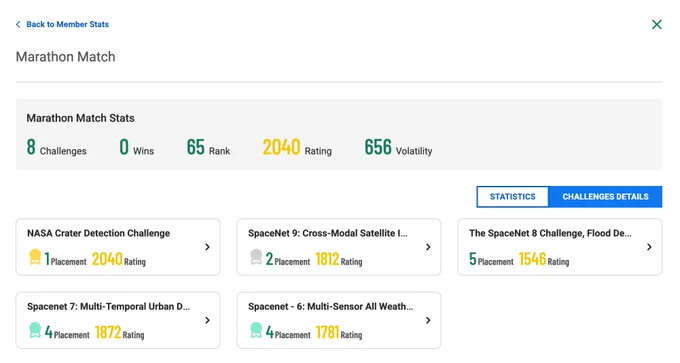
Task: Open Spacenet 6 Multi-Sensor All Weather card
Action: pos(339,320)
